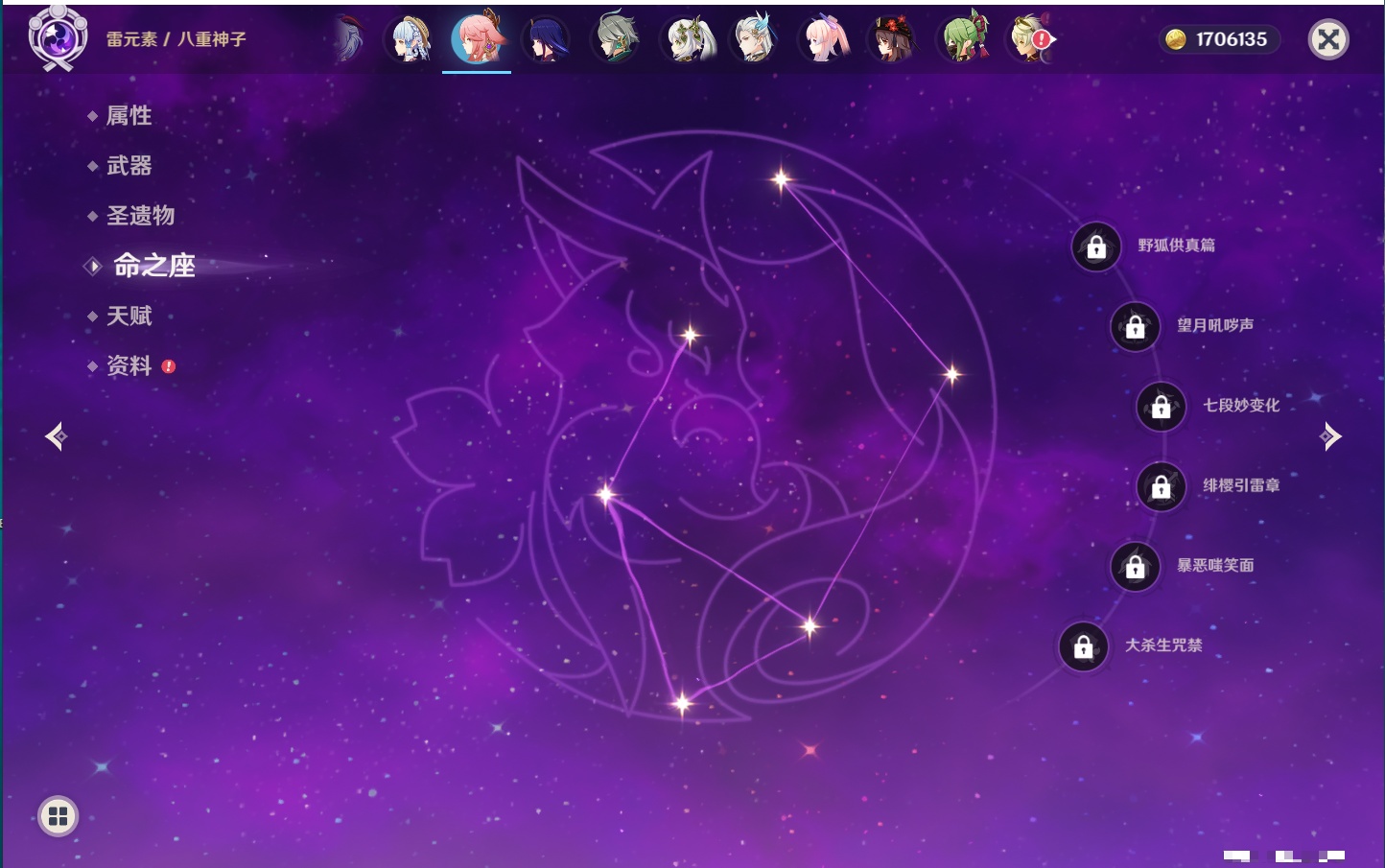Screen dimensions: 1385x868
Task: Select the highlighted pink-haired Yae Miko portrait
Action: pyautogui.click(x=477, y=38)
